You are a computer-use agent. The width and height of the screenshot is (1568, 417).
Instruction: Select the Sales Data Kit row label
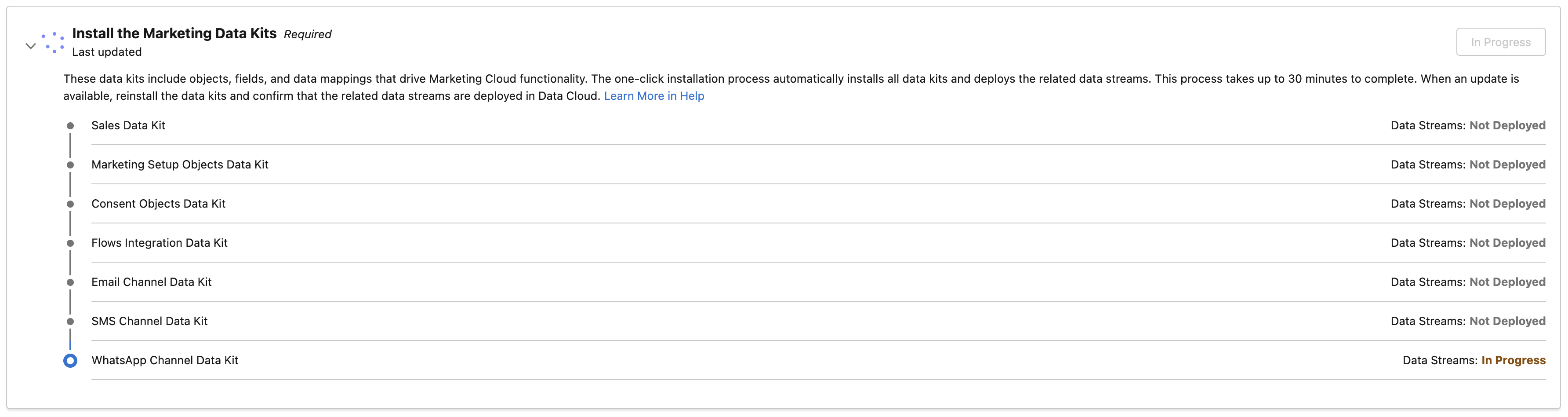[x=128, y=126]
